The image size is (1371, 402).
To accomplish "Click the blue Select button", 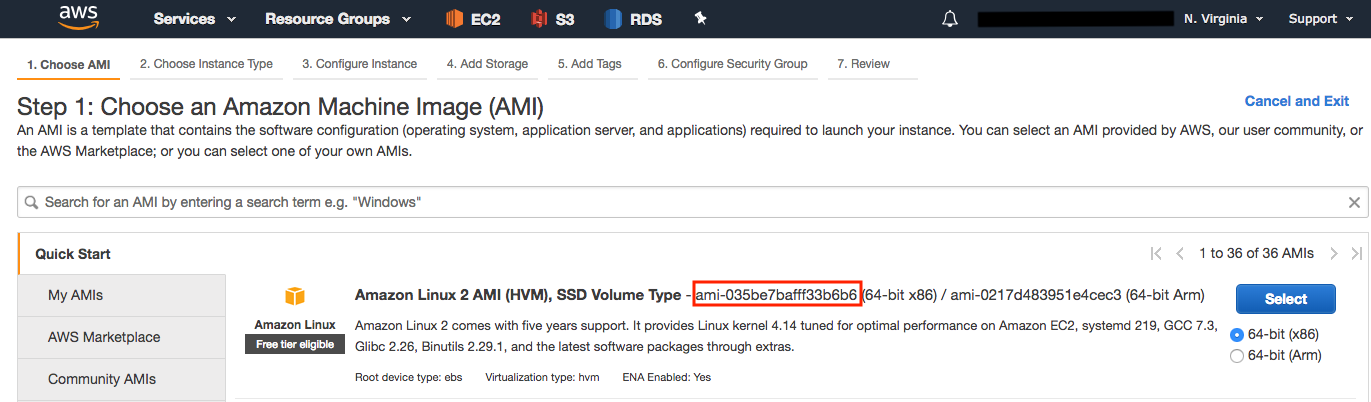I will tap(1286, 298).
